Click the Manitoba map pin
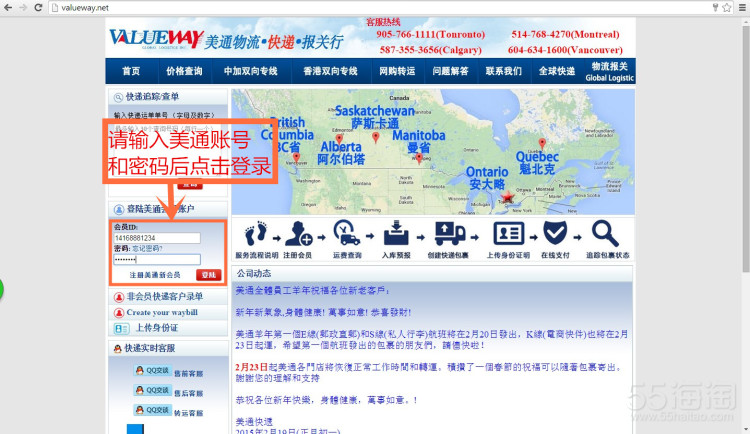The height and width of the screenshot is (434, 750). click(x=419, y=158)
